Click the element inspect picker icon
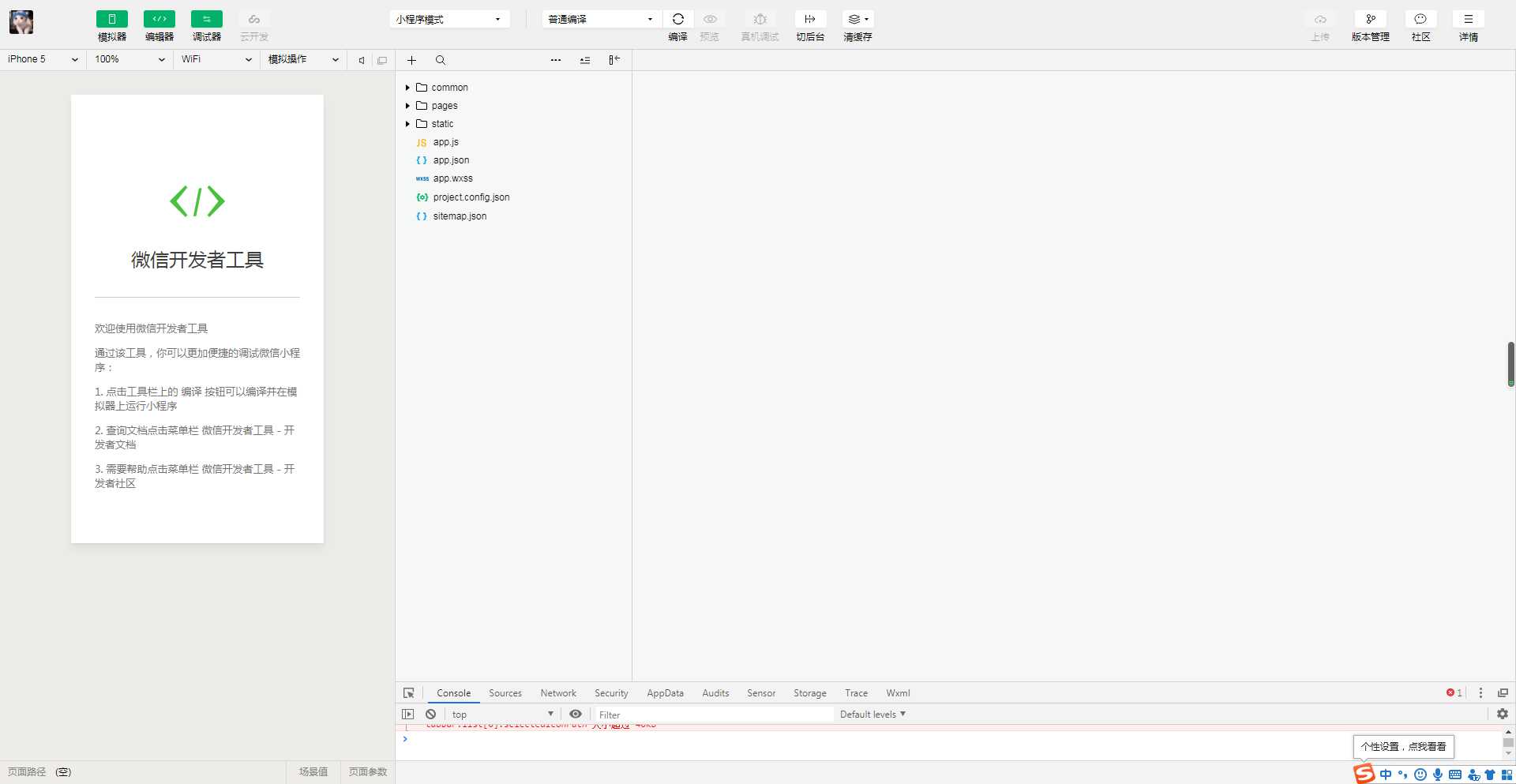Screen dimensions: 1516x784 (408, 693)
